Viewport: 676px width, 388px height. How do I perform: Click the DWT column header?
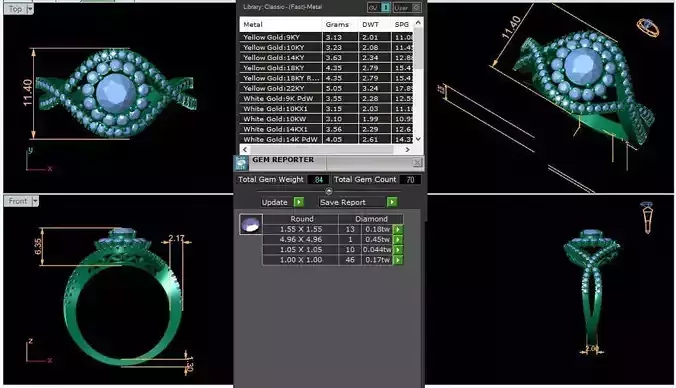[x=375, y=25]
